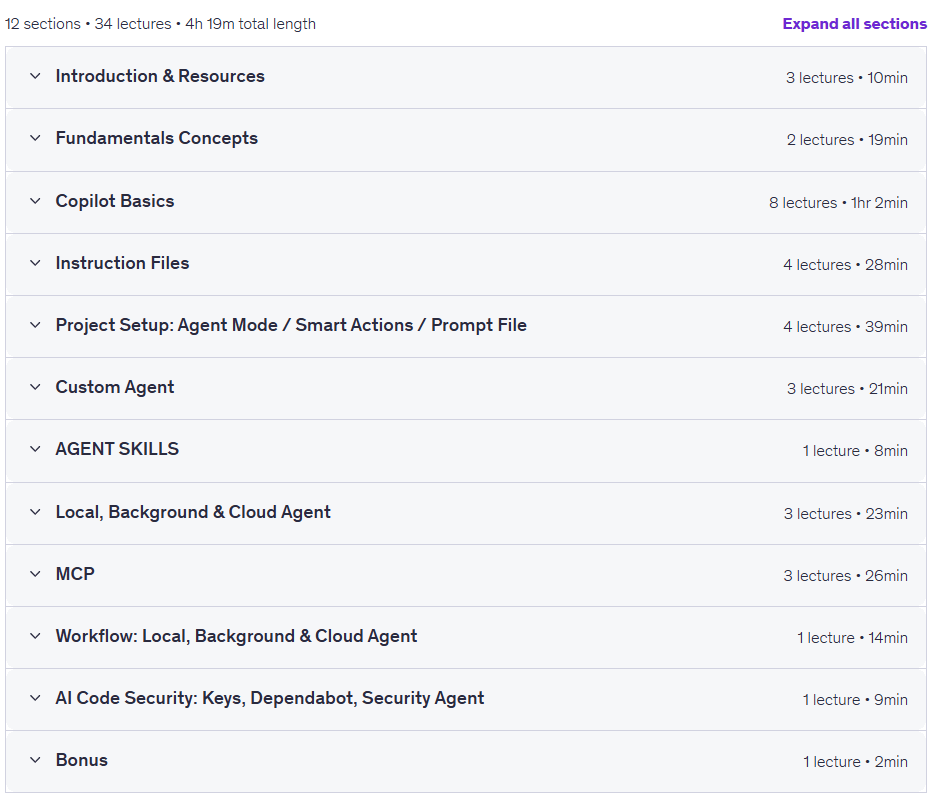Expand chevron beside Introduction & Resources
This screenshot has height=801, width=933.
coord(35,76)
